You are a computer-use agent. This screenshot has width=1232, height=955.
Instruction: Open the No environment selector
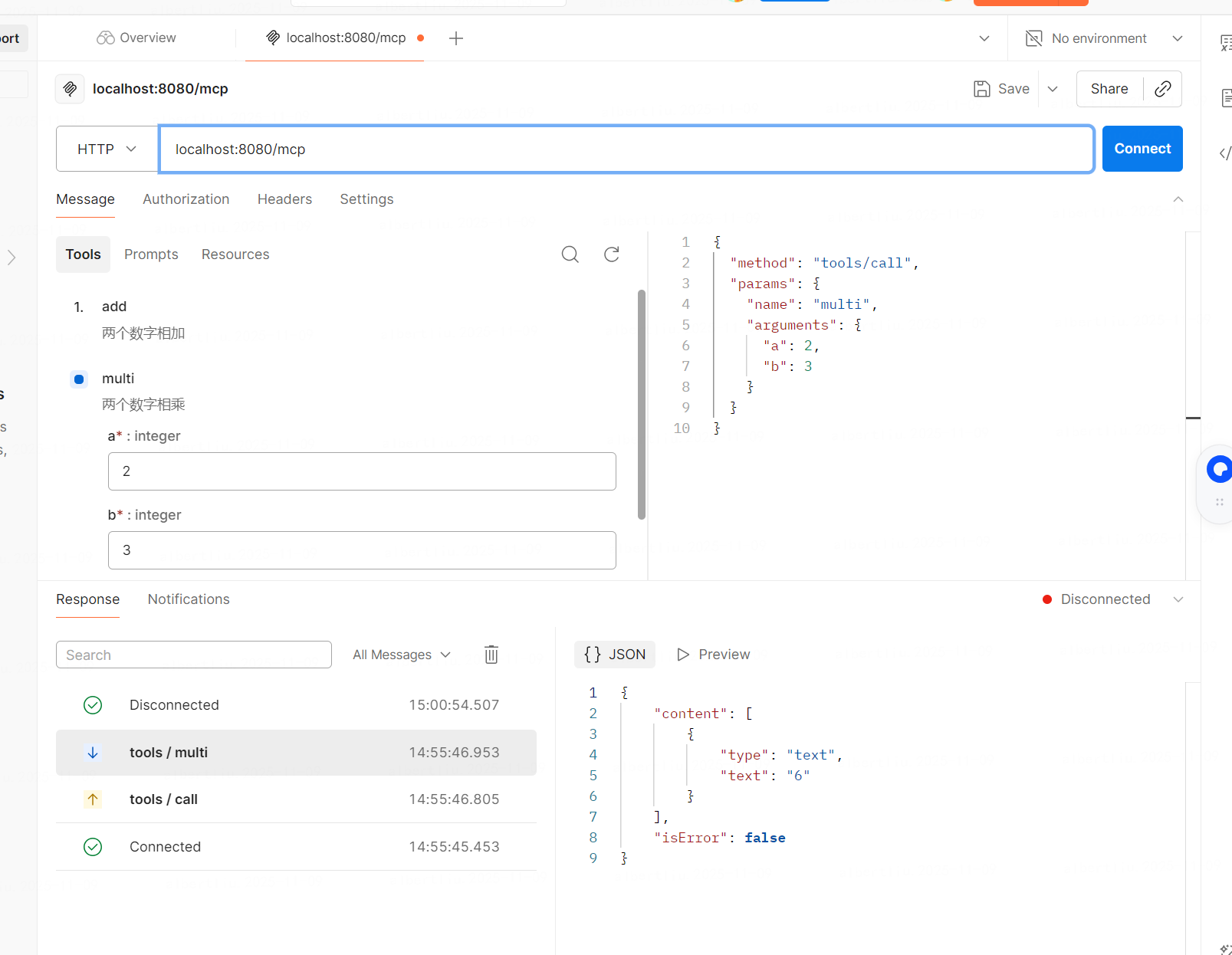(x=1104, y=38)
